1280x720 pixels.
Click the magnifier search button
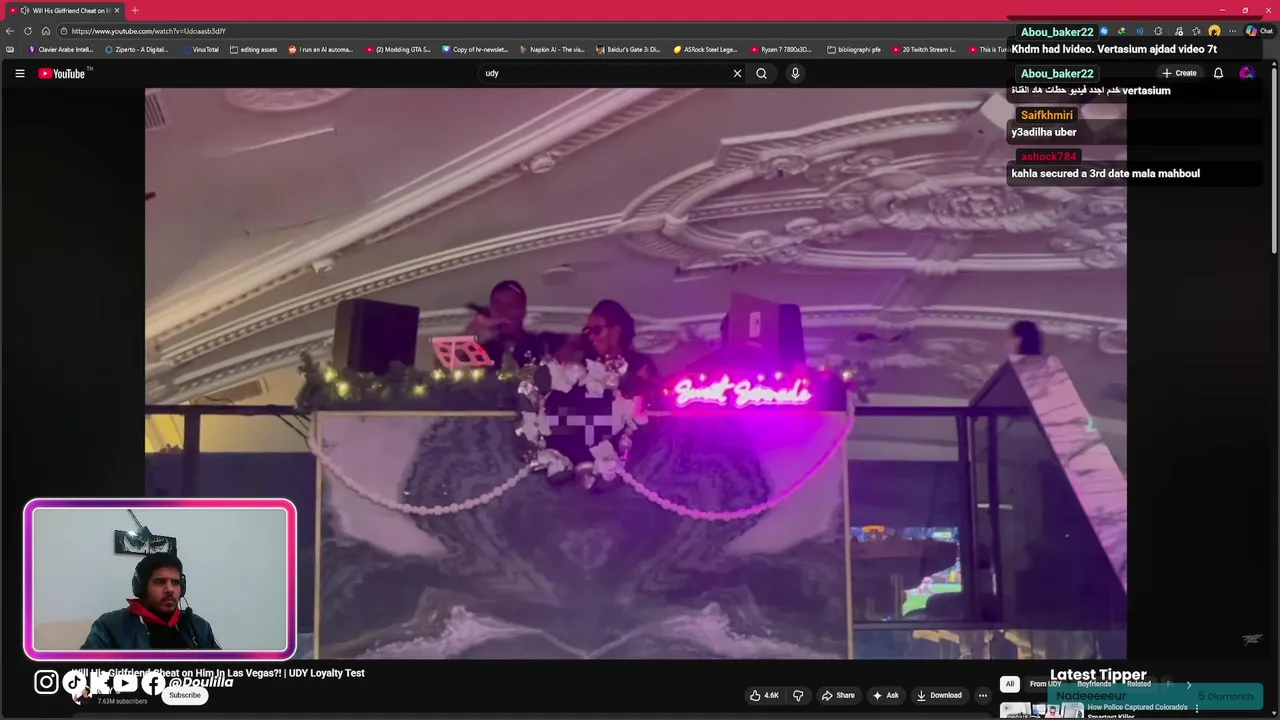coord(761,73)
